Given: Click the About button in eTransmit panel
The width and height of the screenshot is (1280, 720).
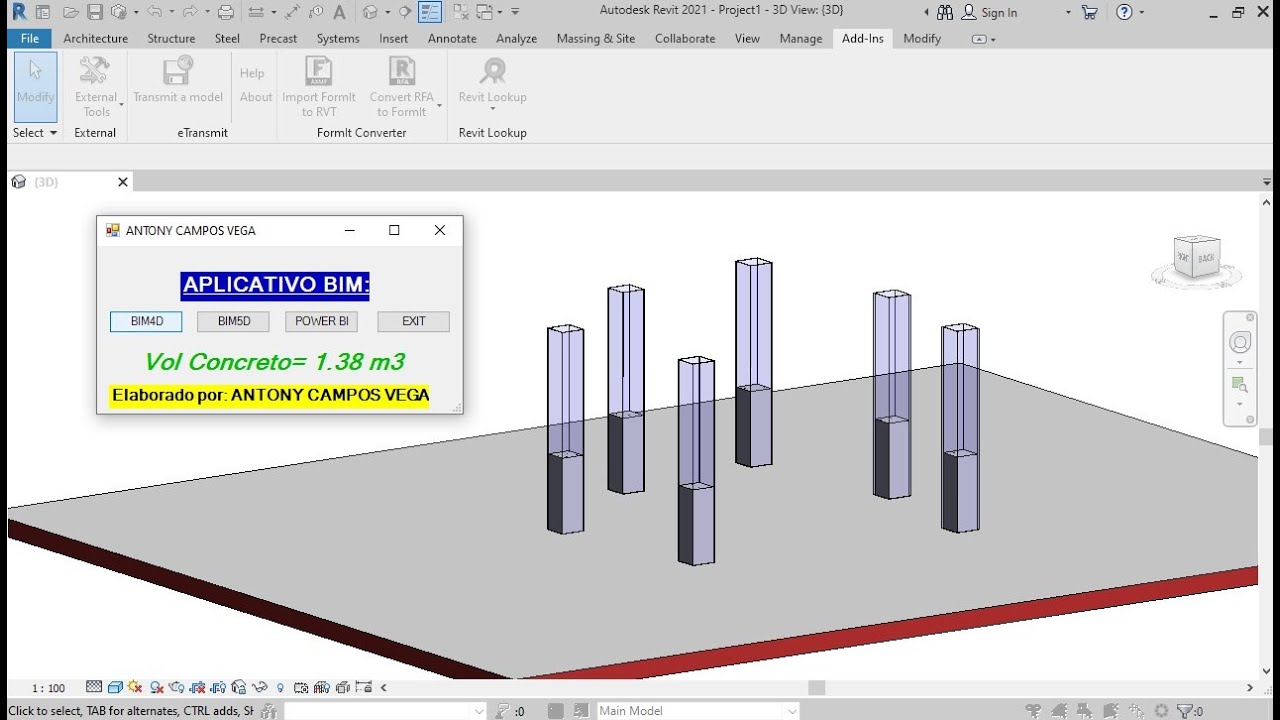Looking at the screenshot, I should click(256, 97).
